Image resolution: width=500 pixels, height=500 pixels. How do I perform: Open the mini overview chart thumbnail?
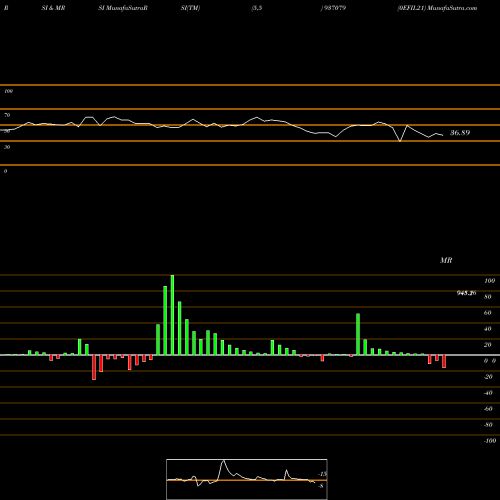point(247,479)
